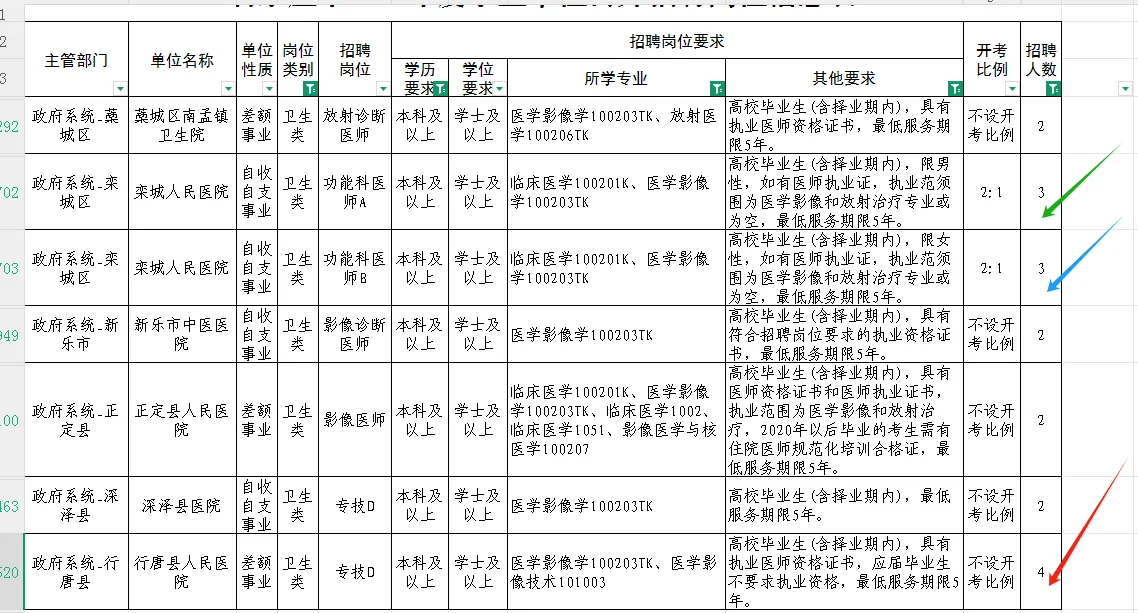Select cell 藁城区南孟镇卫生院
Screen dimensions: 1138x613
point(182,125)
